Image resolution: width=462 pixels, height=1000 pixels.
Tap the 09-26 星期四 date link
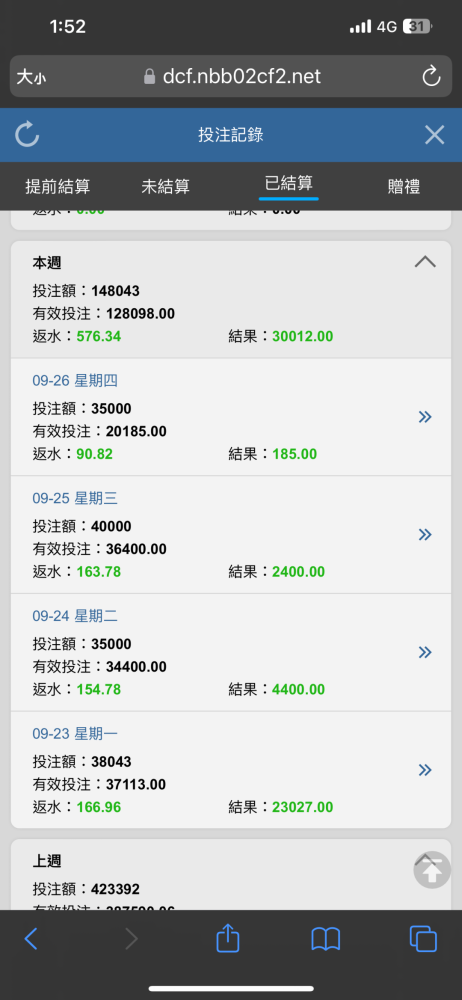click(75, 381)
